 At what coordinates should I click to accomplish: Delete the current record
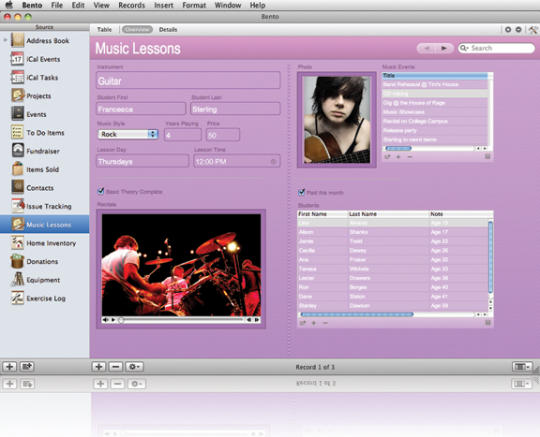(116, 367)
